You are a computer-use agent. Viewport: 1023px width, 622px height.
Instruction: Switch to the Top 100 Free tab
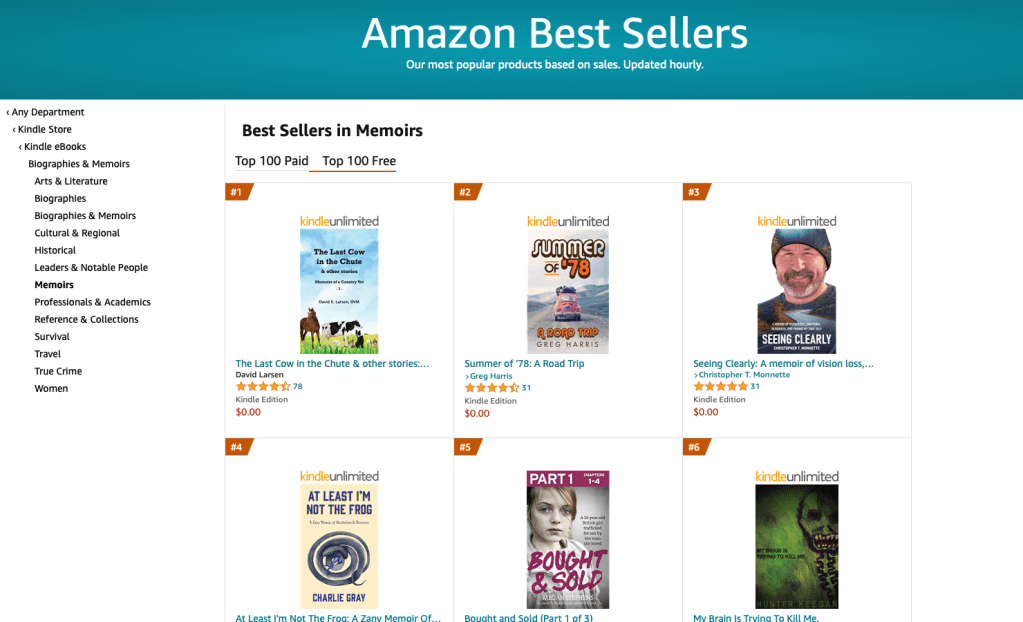coord(359,161)
